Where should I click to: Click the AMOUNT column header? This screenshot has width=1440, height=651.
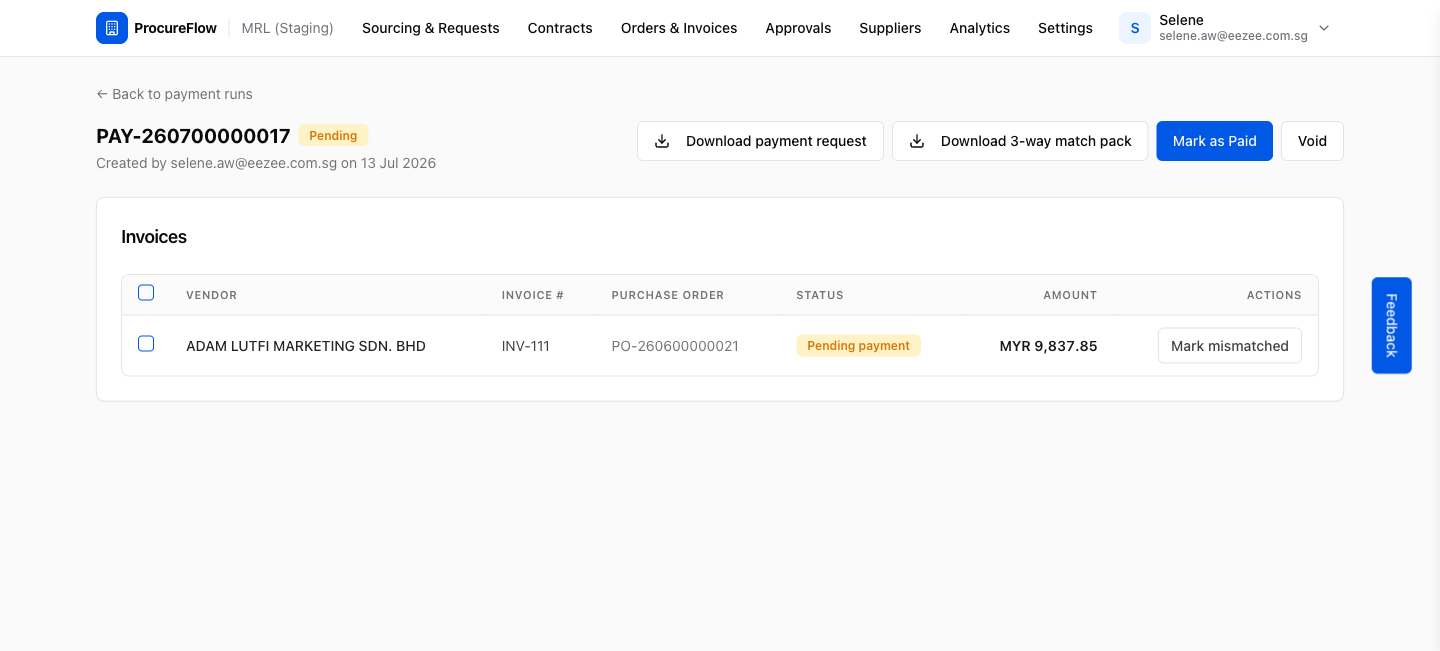click(1070, 295)
